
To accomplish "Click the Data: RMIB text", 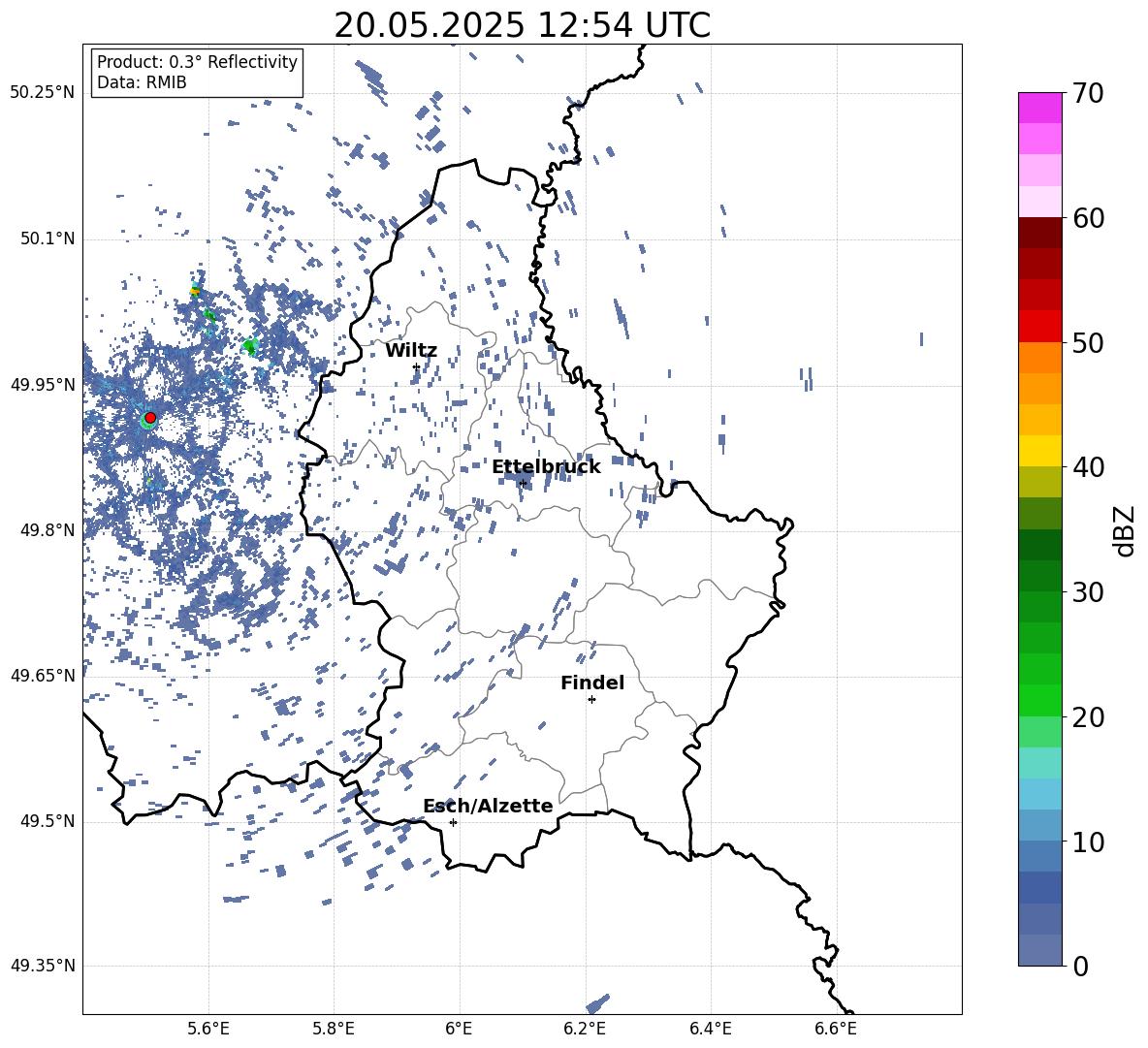I will tap(142, 82).
